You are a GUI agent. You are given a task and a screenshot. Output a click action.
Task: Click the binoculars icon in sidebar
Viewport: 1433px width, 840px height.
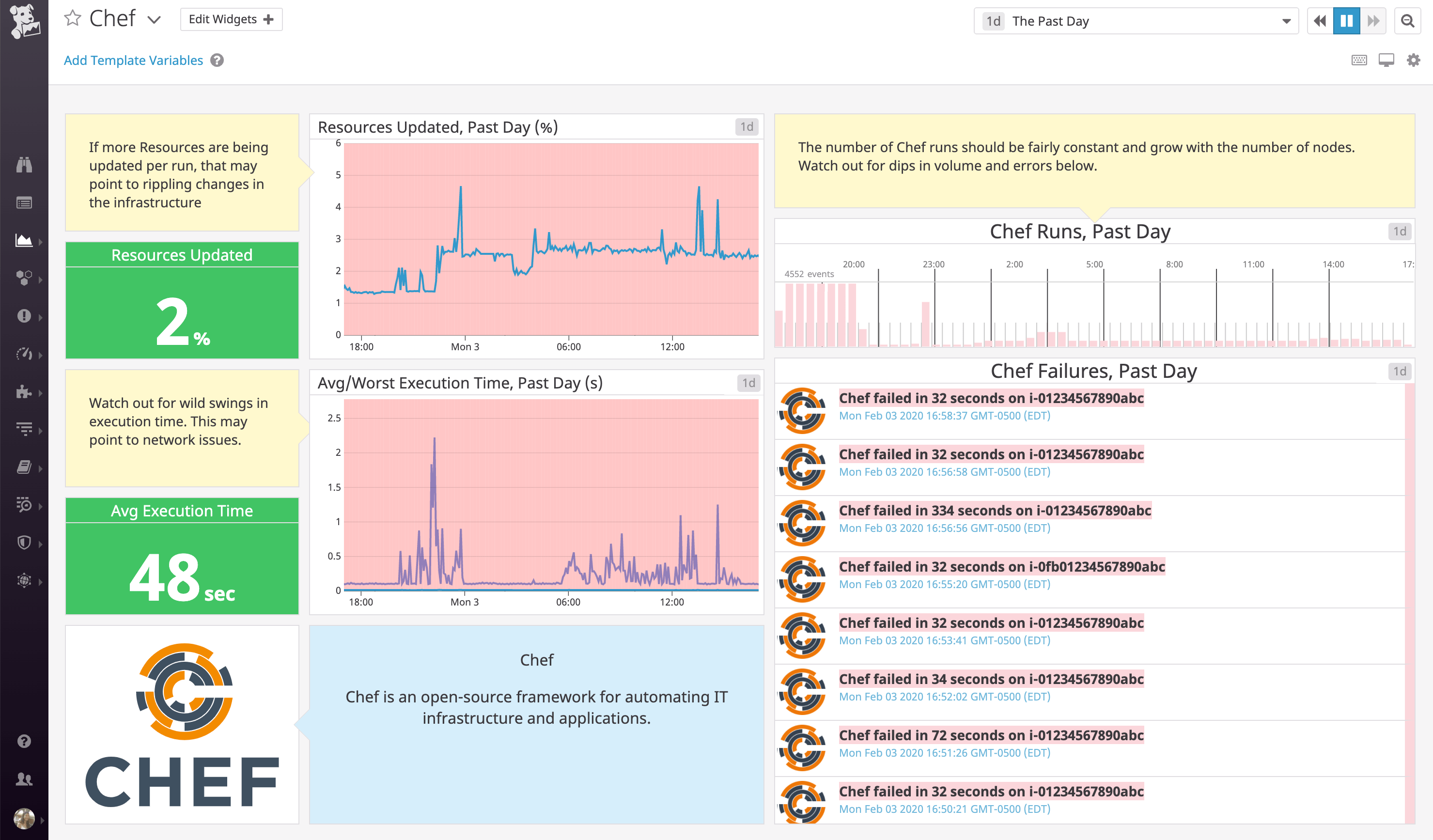pos(24,165)
